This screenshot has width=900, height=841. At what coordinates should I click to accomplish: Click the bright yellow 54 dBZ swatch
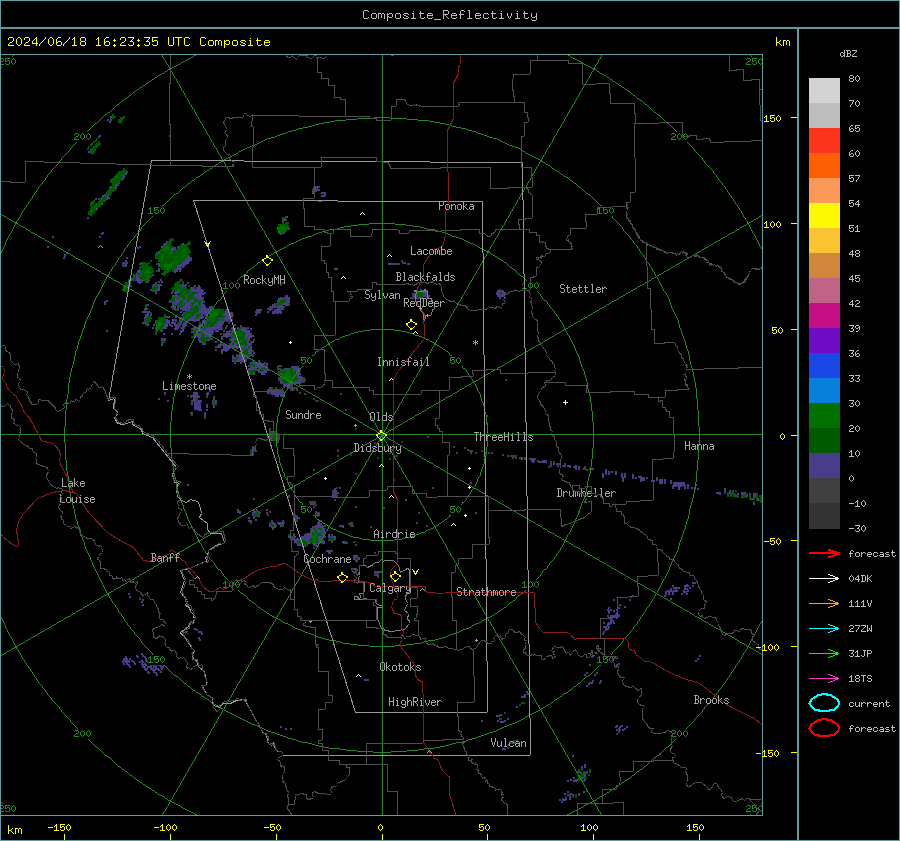(x=824, y=215)
